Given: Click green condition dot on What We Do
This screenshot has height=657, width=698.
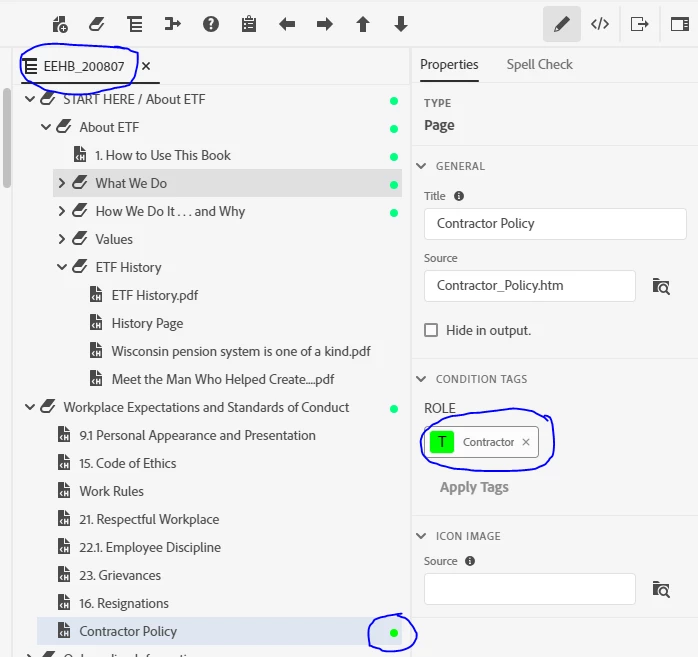Looking at the screenshot, I should pyautogui.click(x=394, y=185).
